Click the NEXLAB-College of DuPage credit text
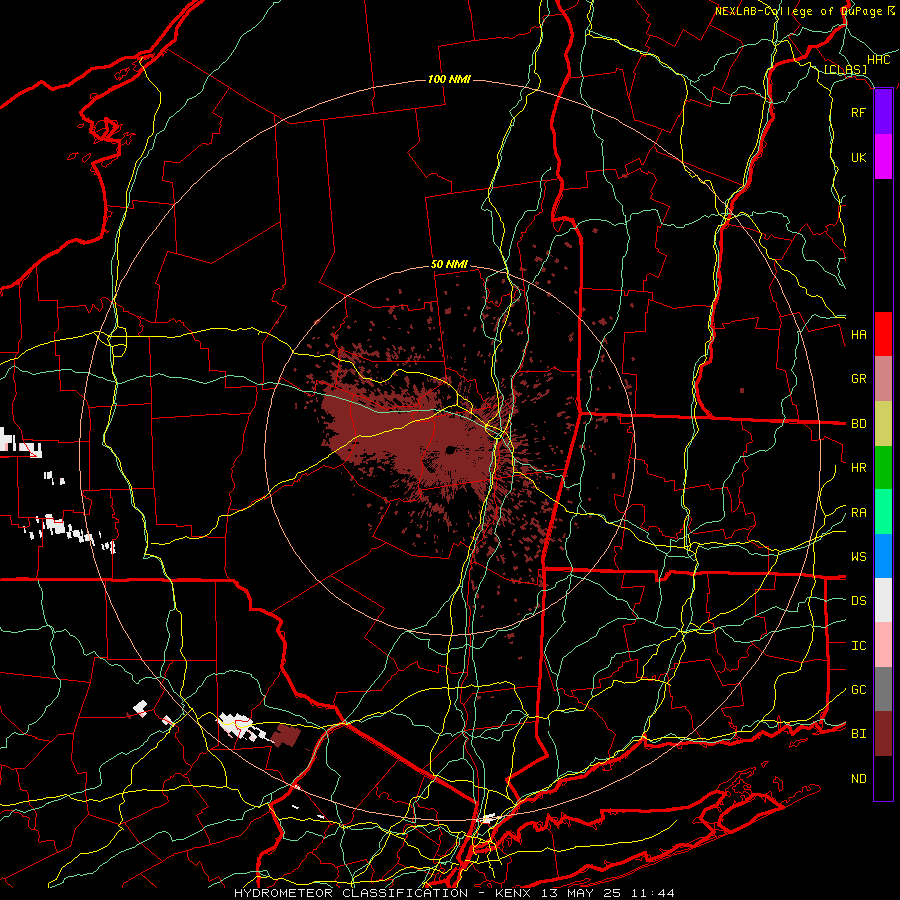Viewport: 900px width, 900px height. (803, 11)
